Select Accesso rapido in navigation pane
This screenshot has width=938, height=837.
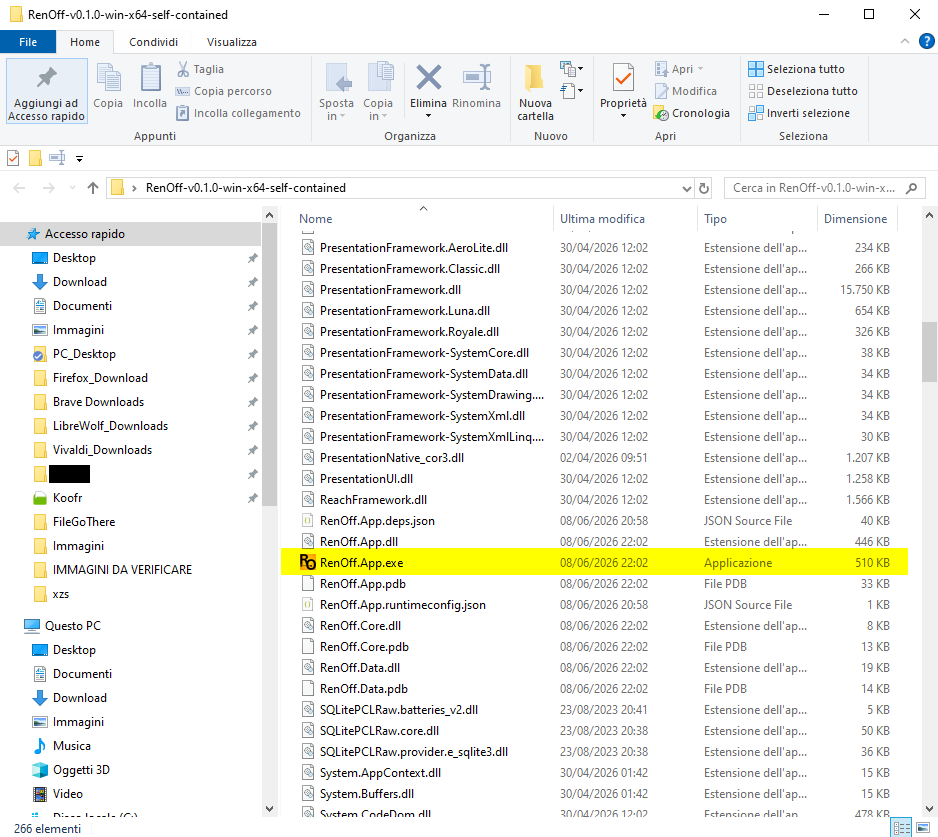(131, 234)
